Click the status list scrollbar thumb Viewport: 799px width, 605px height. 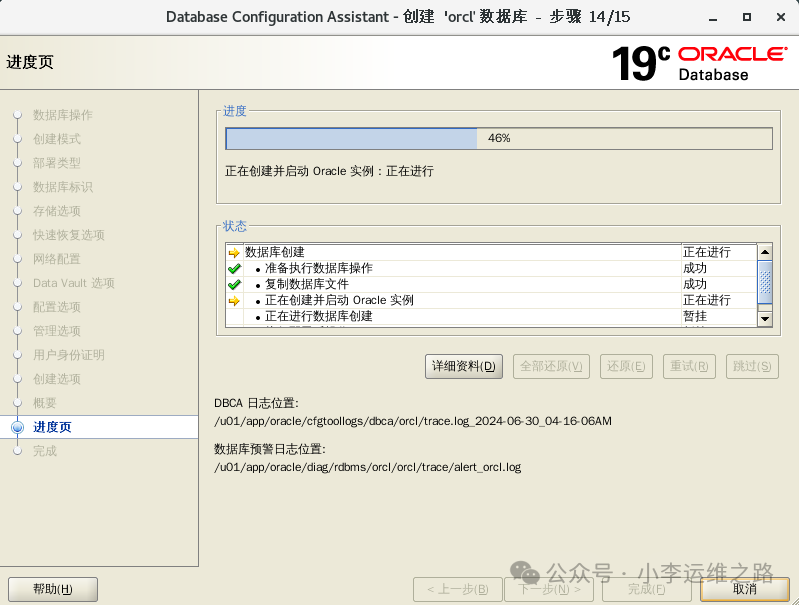[x=765, y=282]
